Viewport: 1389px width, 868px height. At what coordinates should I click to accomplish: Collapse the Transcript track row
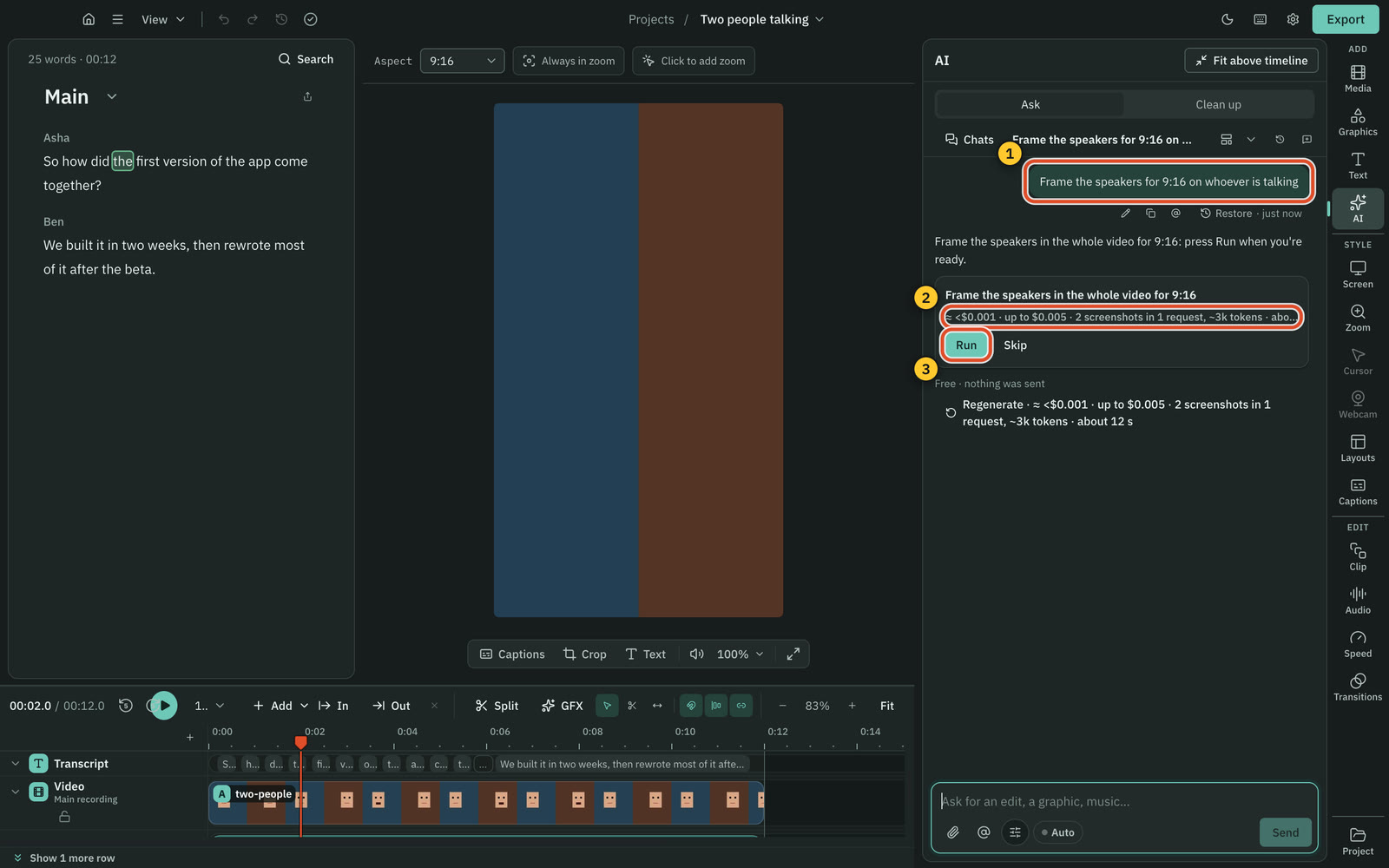[15, 764]
